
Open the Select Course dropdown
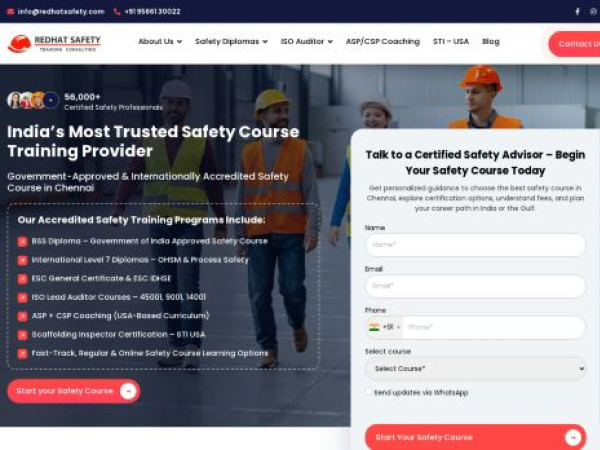(x=475, y=368)
